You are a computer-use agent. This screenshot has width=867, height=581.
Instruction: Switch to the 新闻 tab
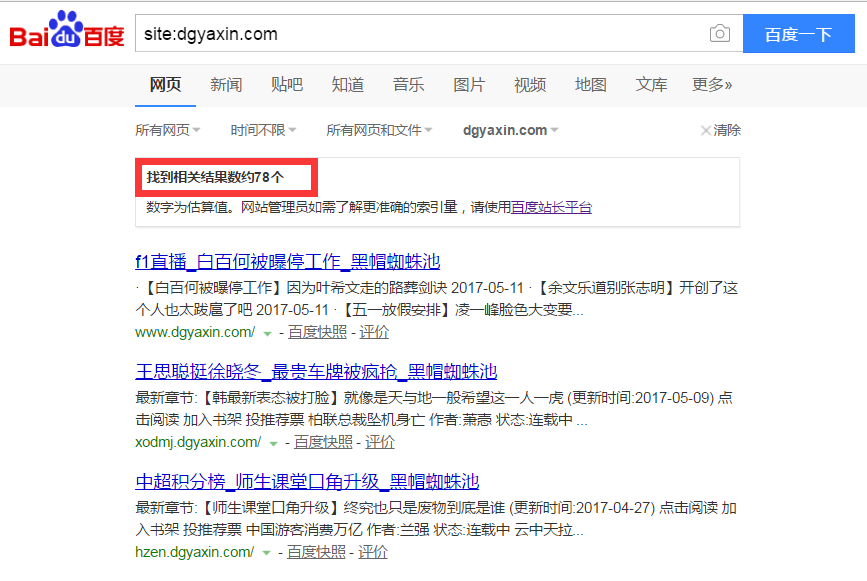coord(226,85)
